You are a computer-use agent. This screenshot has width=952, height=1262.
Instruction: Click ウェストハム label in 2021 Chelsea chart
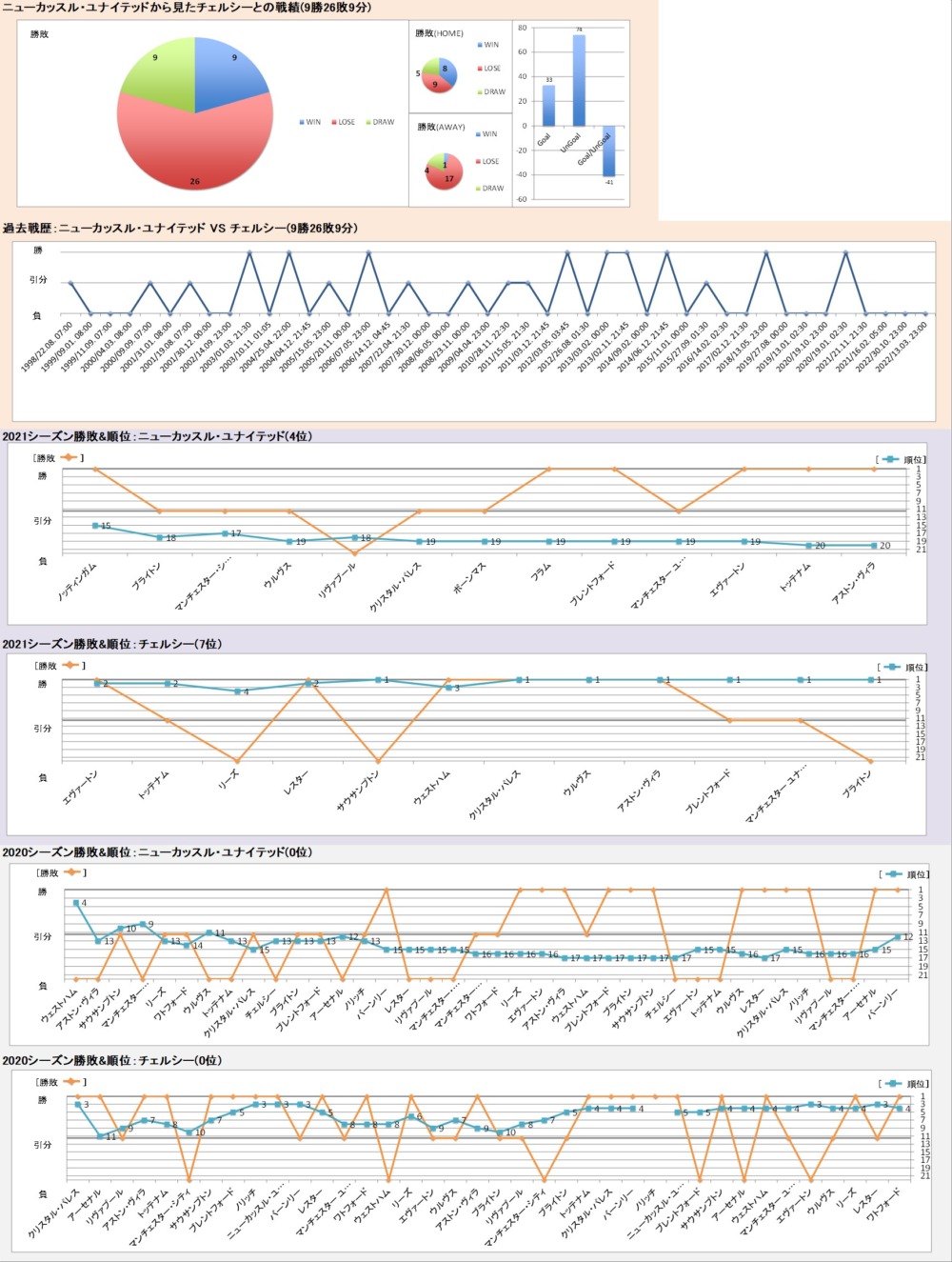(x=432, y=788)
